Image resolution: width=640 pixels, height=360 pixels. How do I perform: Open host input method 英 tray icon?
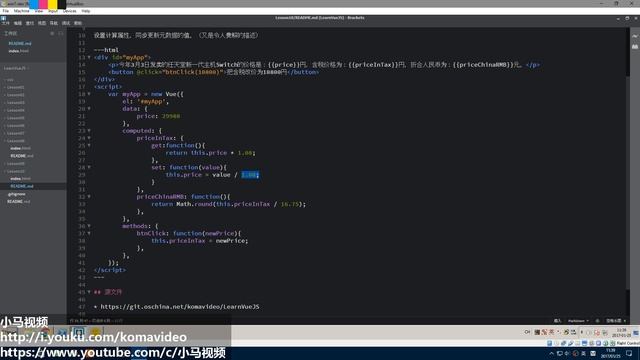pyautogui.click(x=584, y=353)
